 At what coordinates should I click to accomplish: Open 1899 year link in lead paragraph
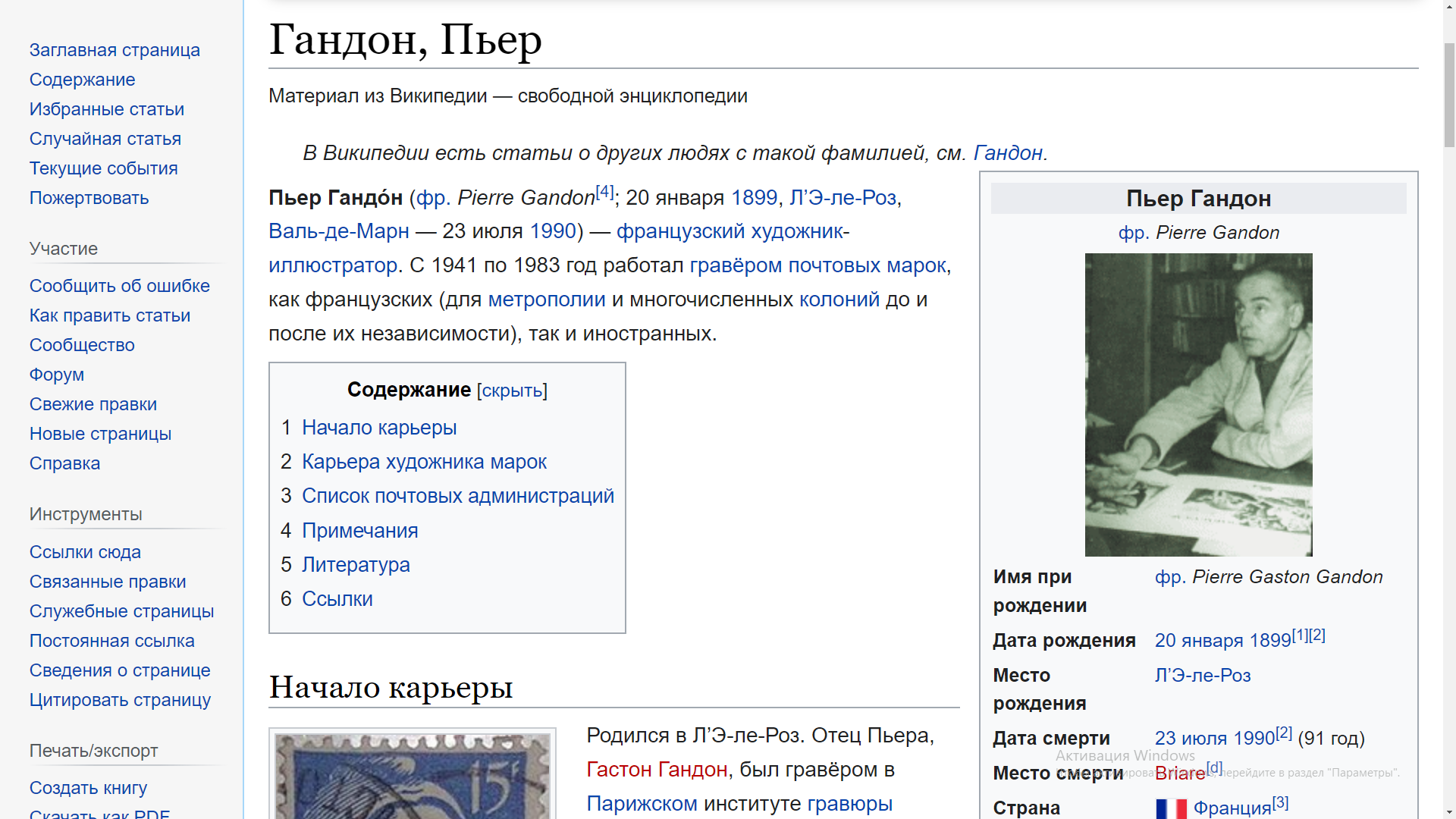pyautogui.click(x=754, y=198)
